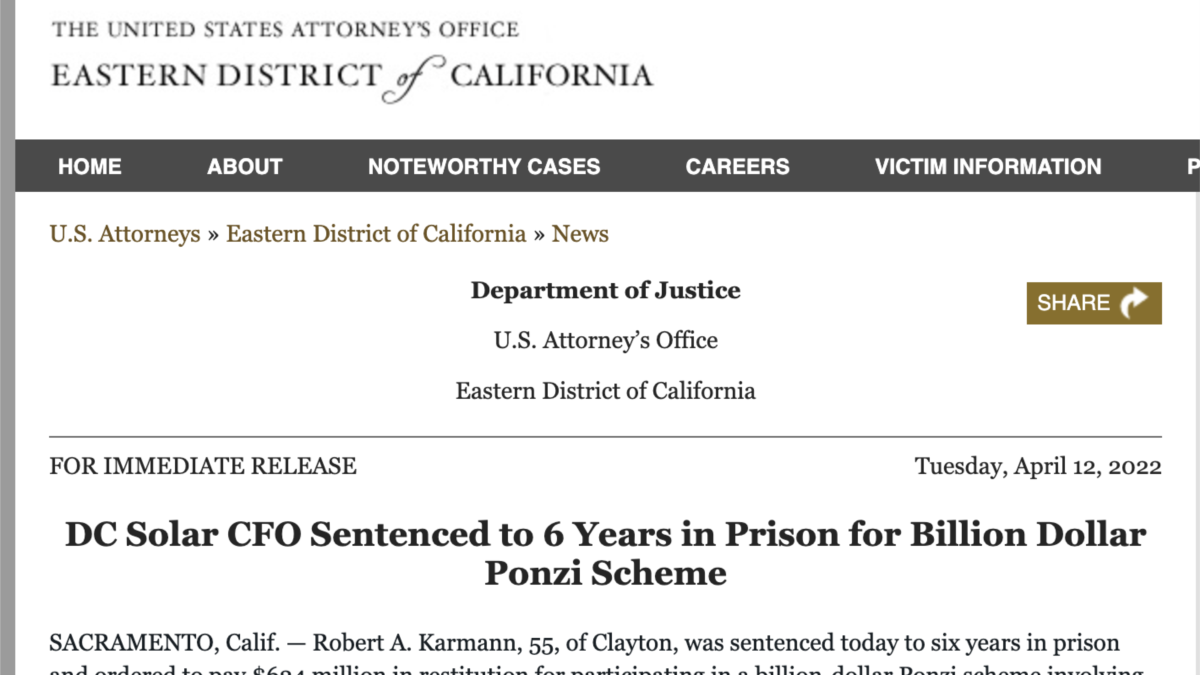Go to the HOME navigation item

pos(90,167)
